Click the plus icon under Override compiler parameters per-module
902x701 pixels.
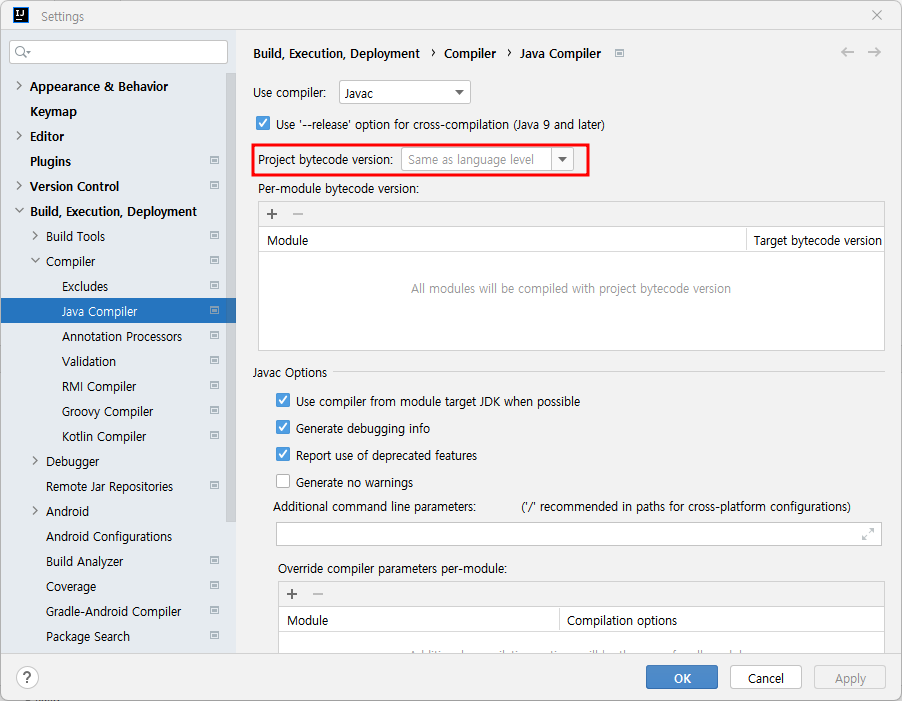click(x=292, y=594)
